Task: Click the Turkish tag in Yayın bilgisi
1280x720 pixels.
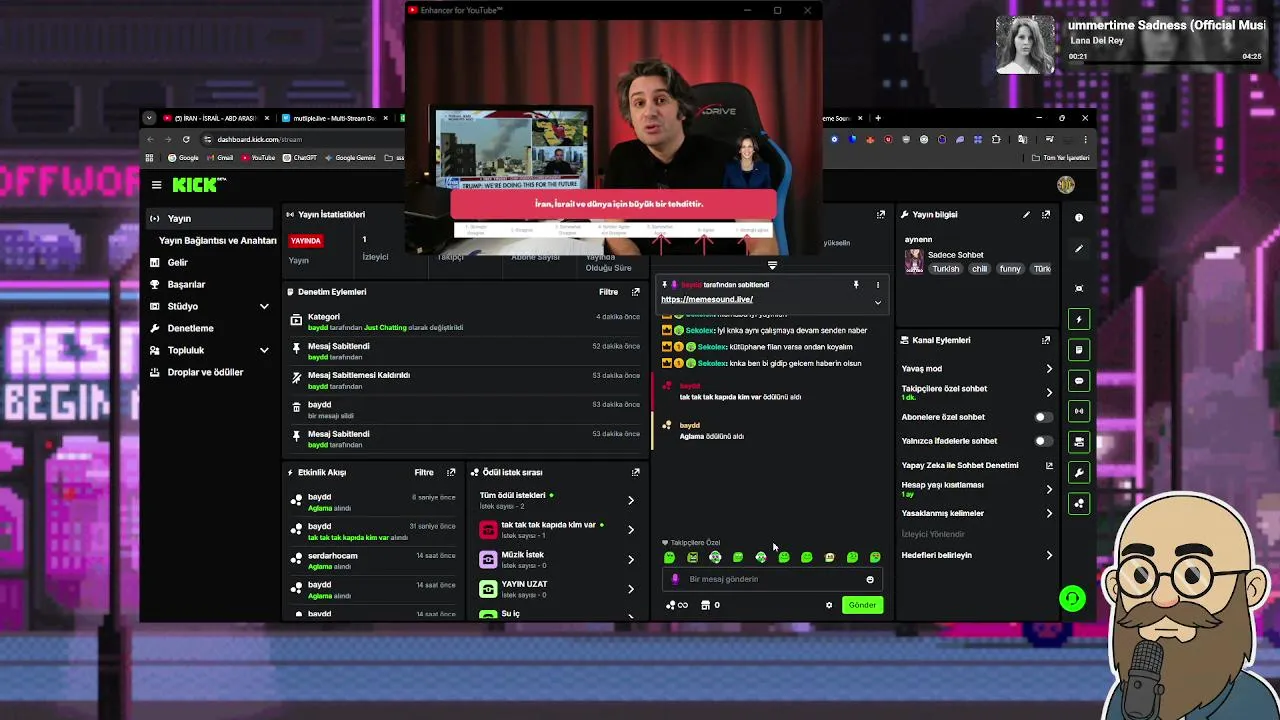Action: tap(945, 269)
